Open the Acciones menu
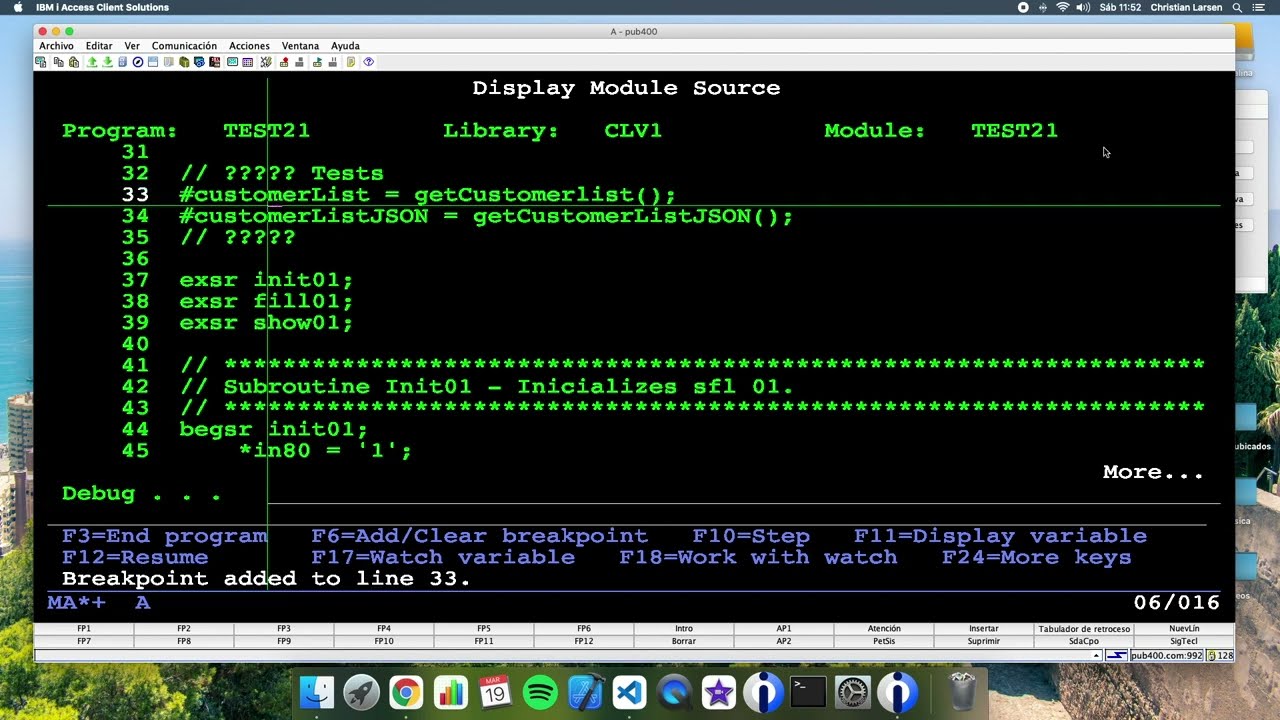Screen dimensions: 1280x720 (x=249, y=46)
